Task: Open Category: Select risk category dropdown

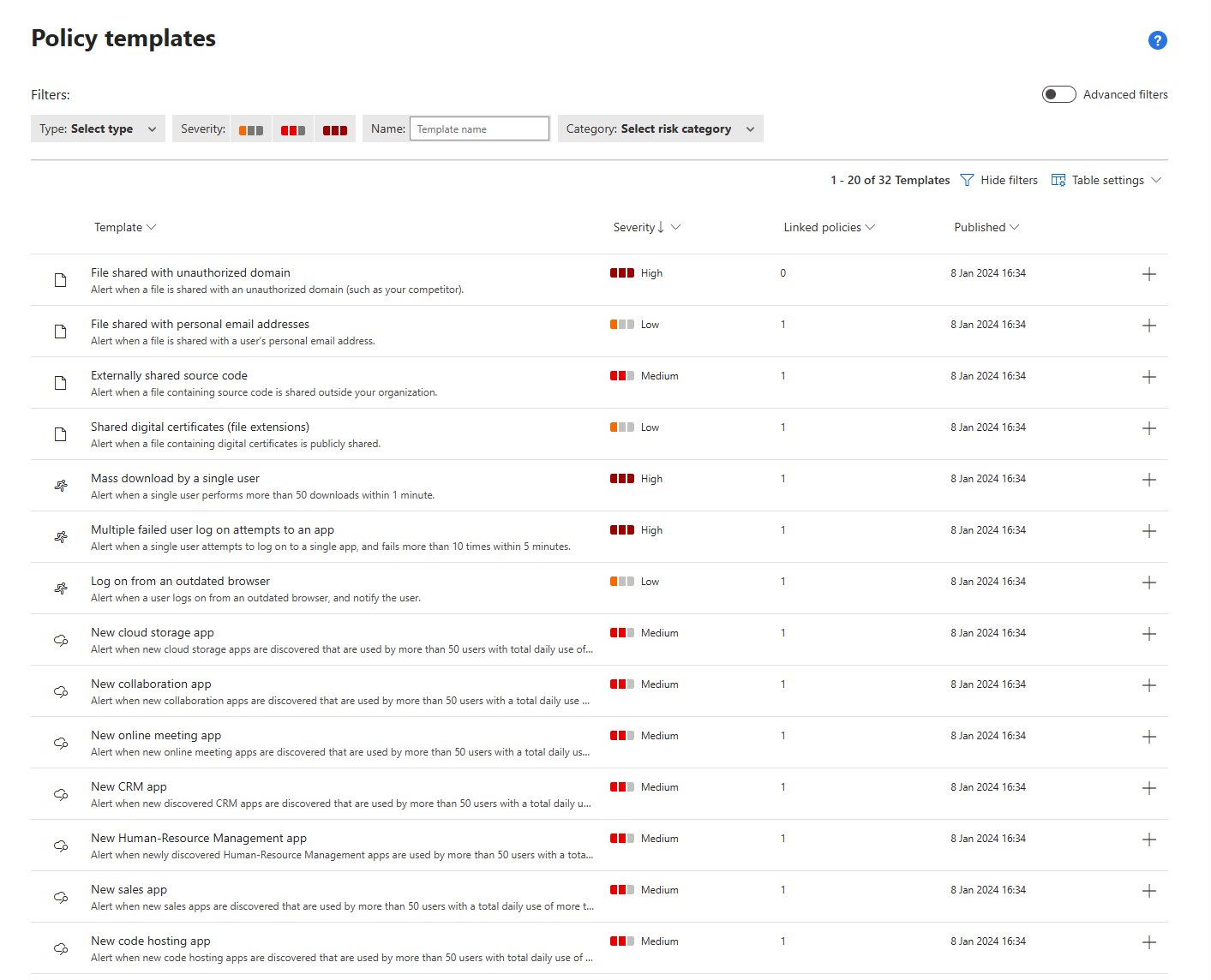Action: tap(660, 128)
